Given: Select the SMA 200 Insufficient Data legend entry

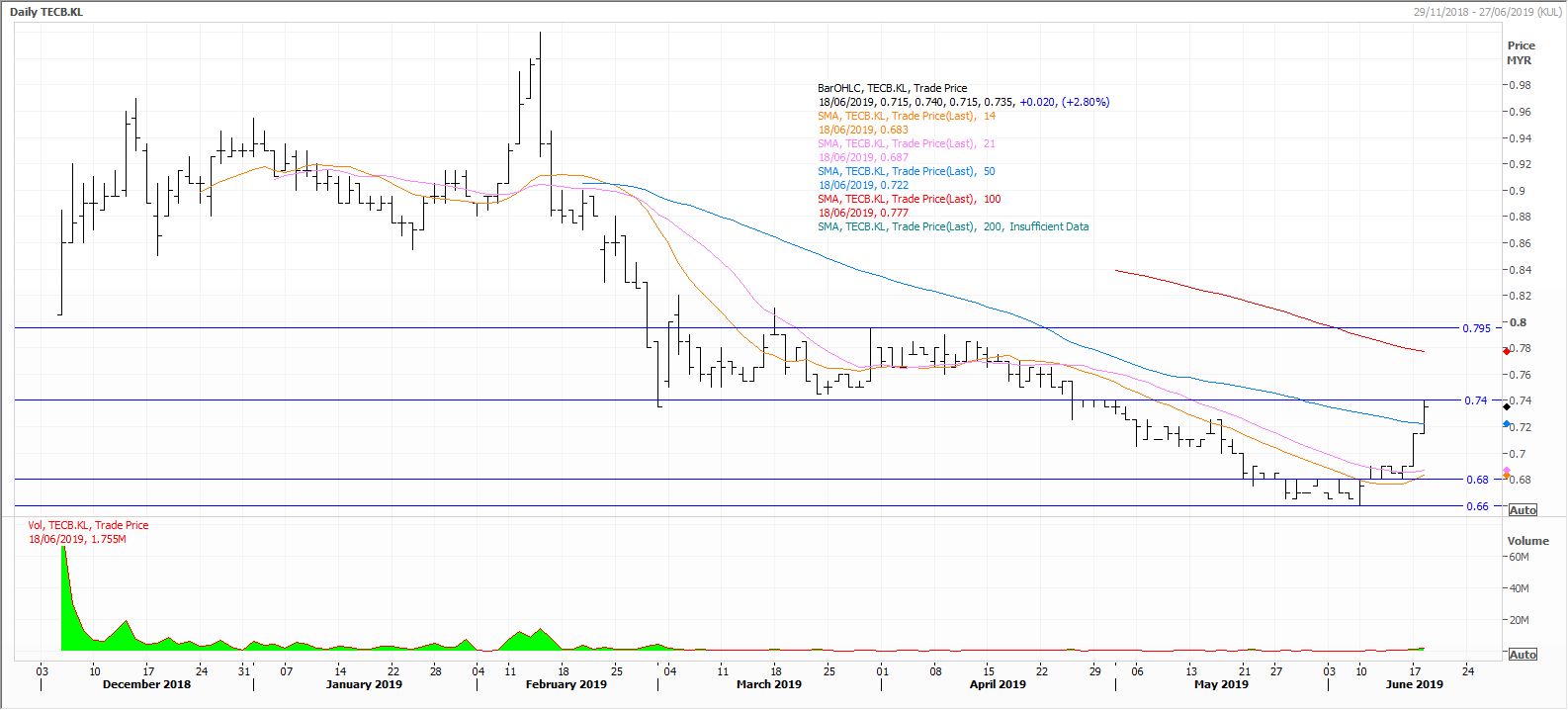Looking at the screenshot, I should click(x=952, y=226).
